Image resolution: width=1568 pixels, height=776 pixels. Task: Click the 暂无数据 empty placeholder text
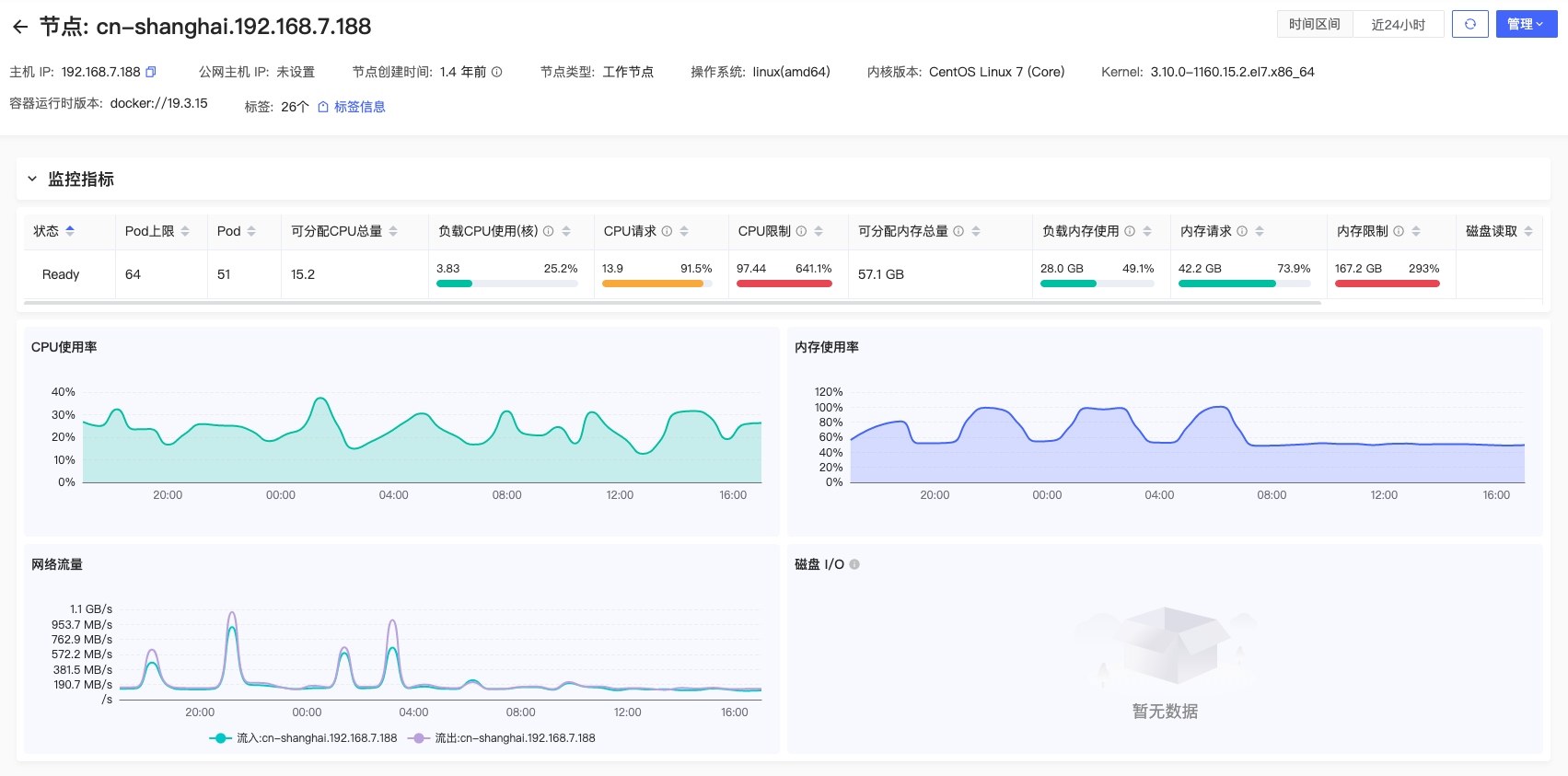1165,711
